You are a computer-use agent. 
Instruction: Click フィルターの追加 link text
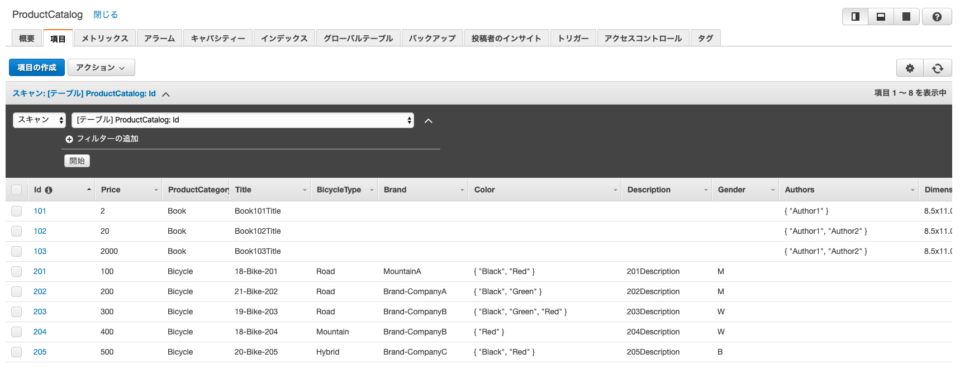coord(107,139)
